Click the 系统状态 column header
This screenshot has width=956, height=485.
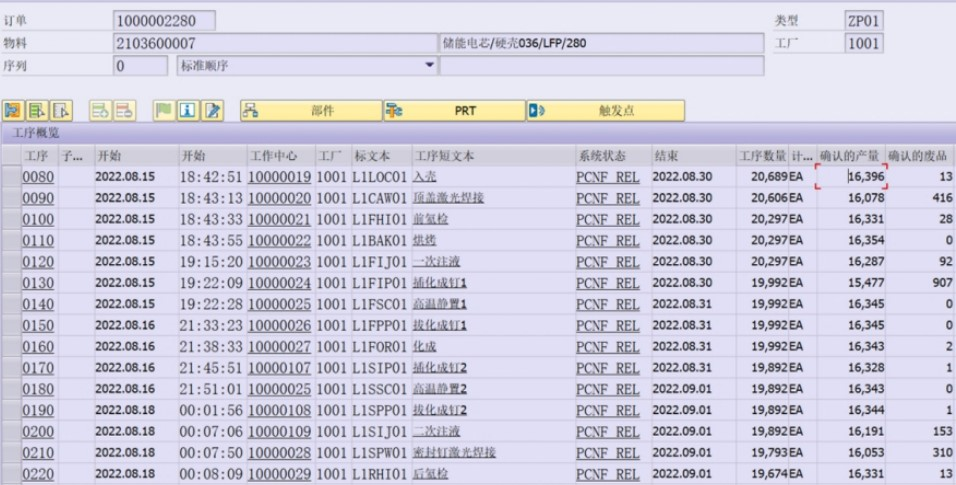602,156
